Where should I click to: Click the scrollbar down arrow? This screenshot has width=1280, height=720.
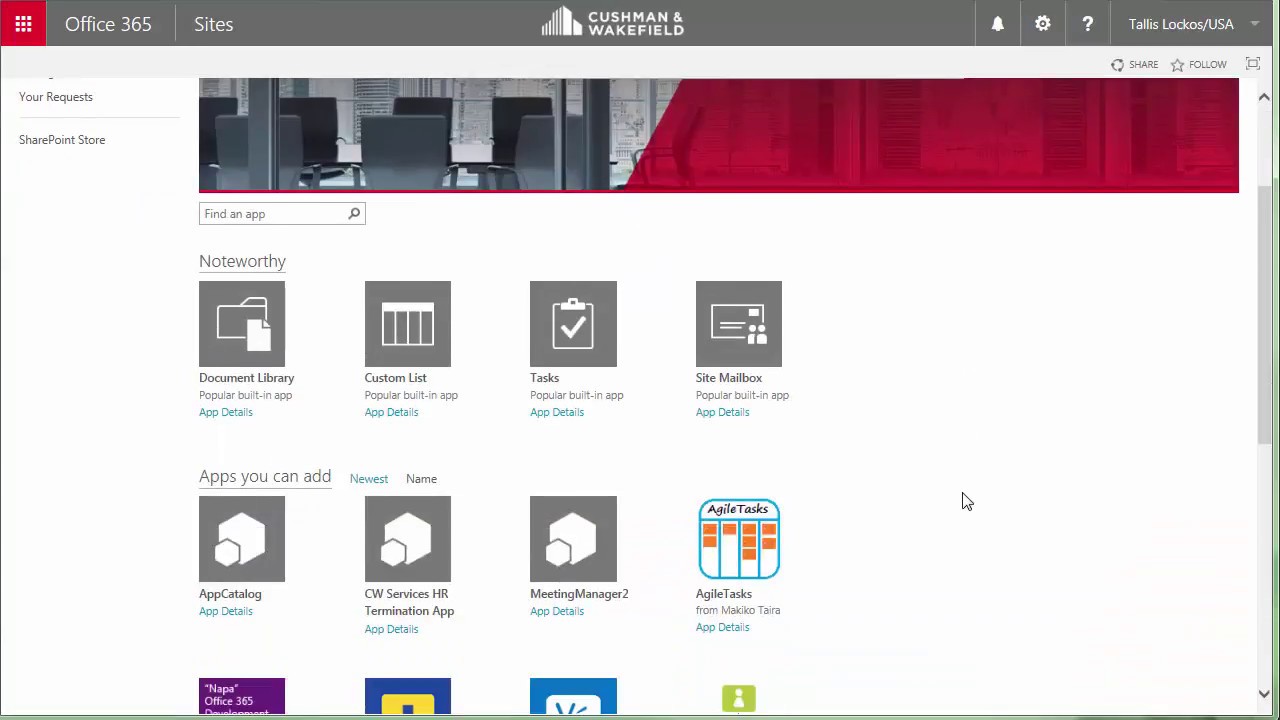(1264, 694)
